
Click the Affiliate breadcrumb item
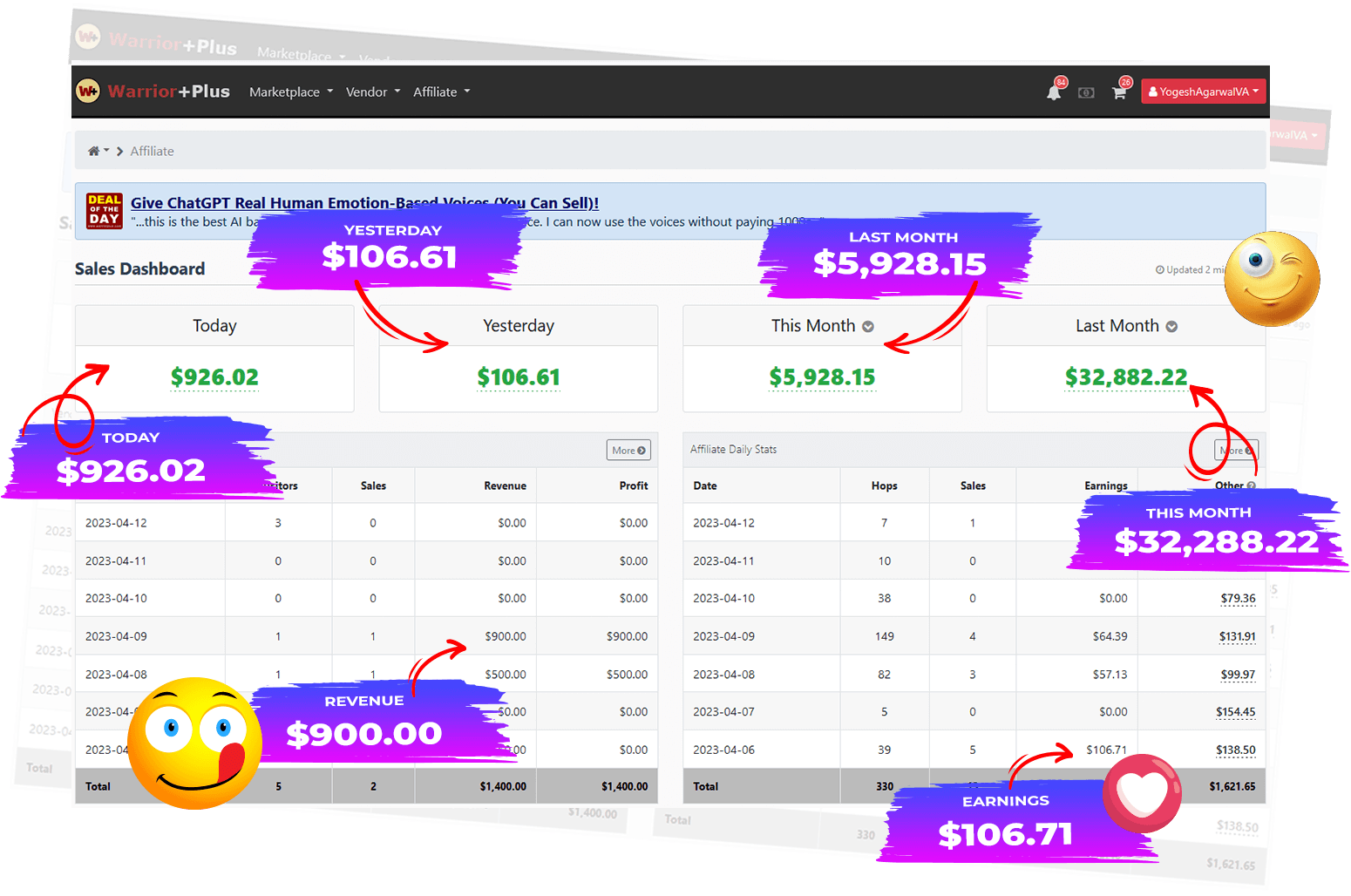point(152,151)
